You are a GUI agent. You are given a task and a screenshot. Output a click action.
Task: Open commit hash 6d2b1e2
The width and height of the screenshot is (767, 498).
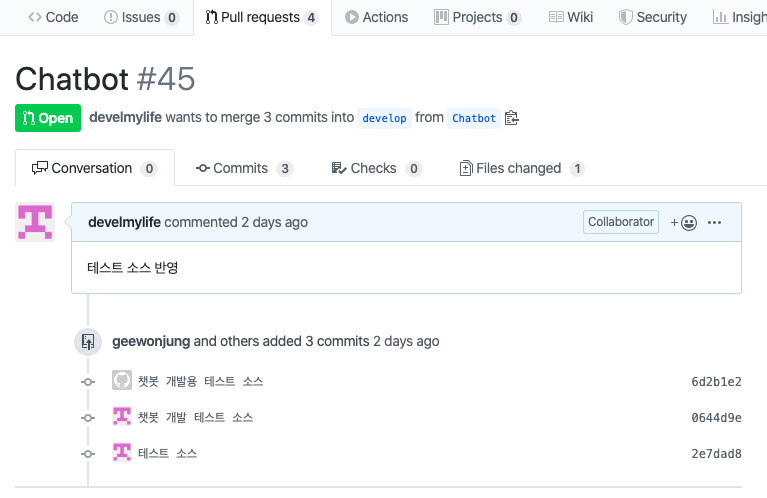(x=716, y=382)
